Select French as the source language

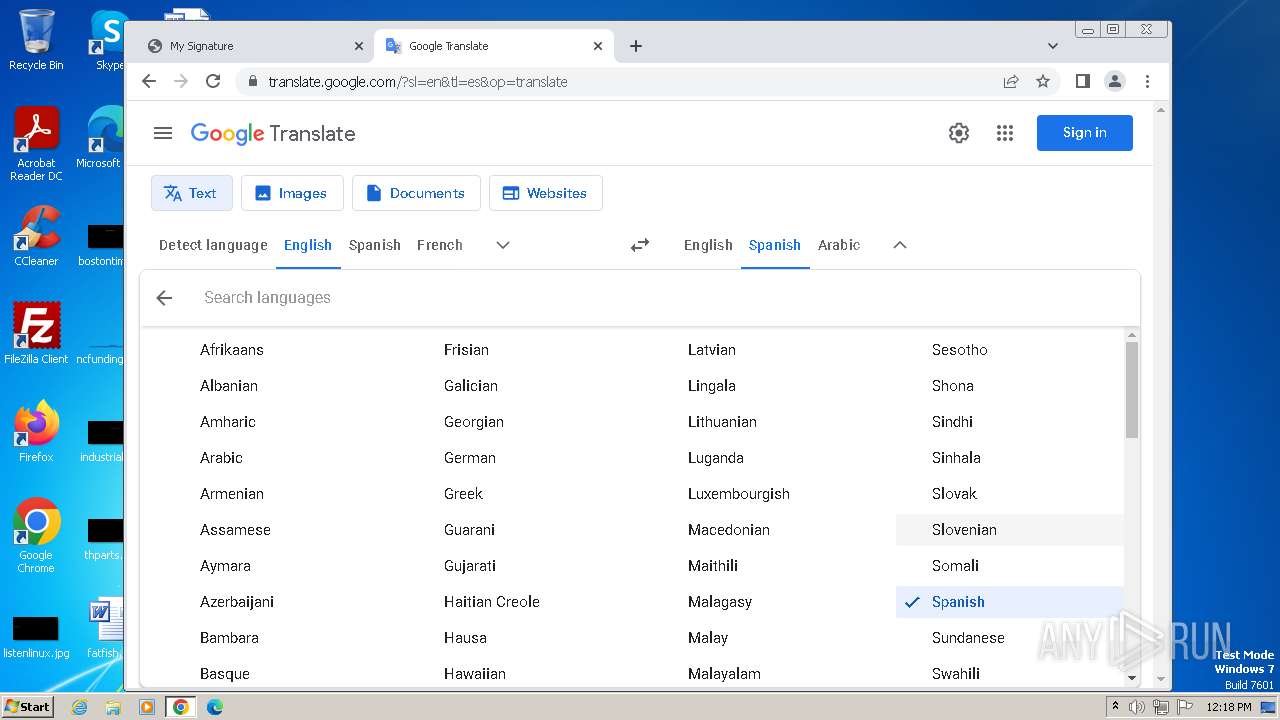(440, 245)
